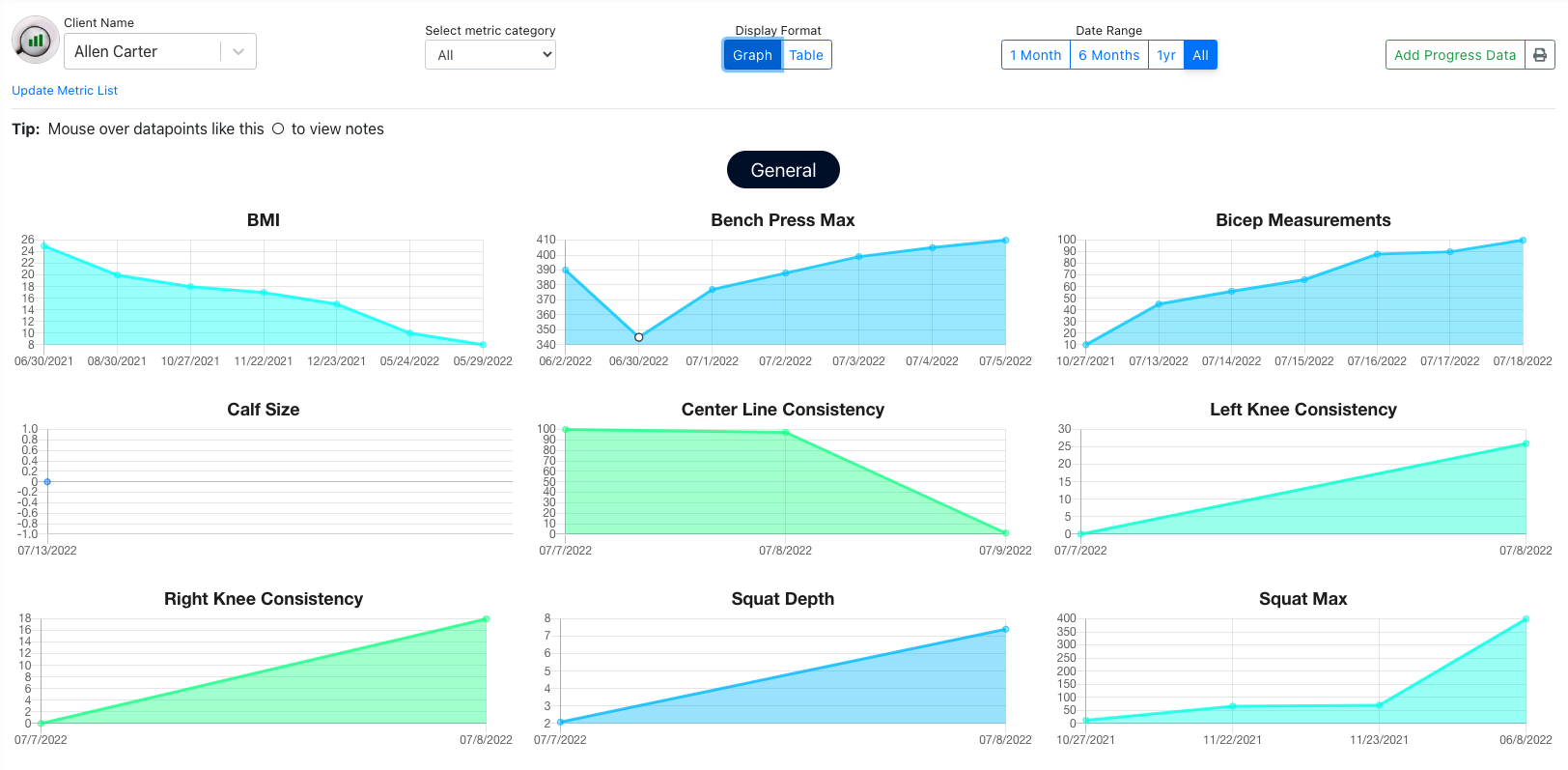Click the Bicep Measurements 10/27/2021 datapoint

[1086, 345]
